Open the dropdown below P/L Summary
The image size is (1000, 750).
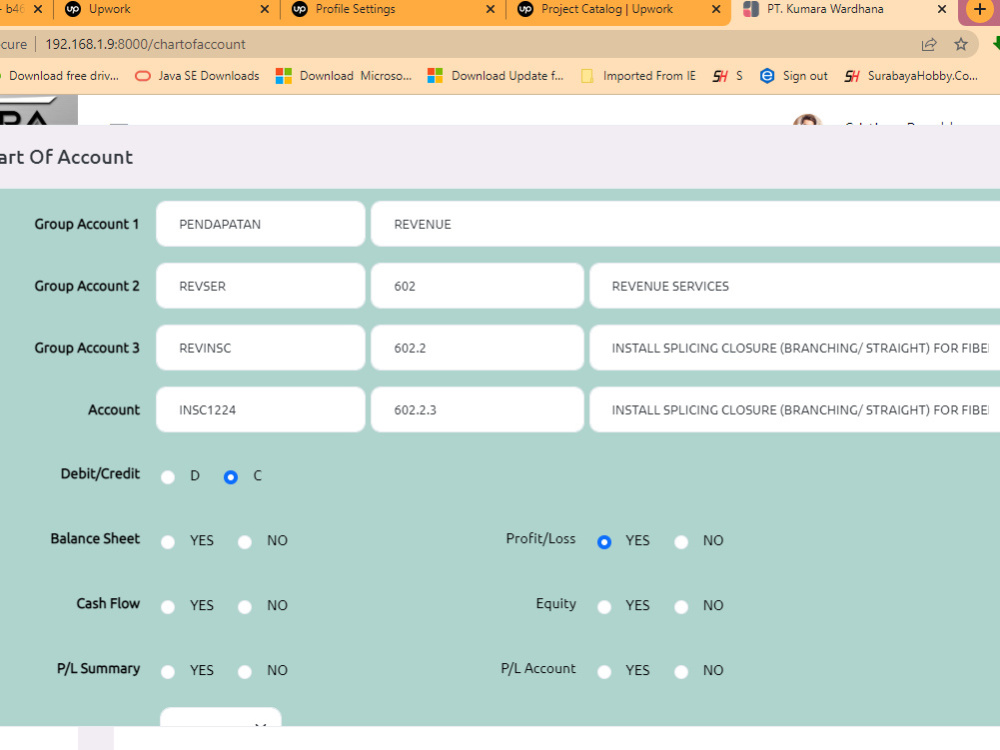point(221,717)
